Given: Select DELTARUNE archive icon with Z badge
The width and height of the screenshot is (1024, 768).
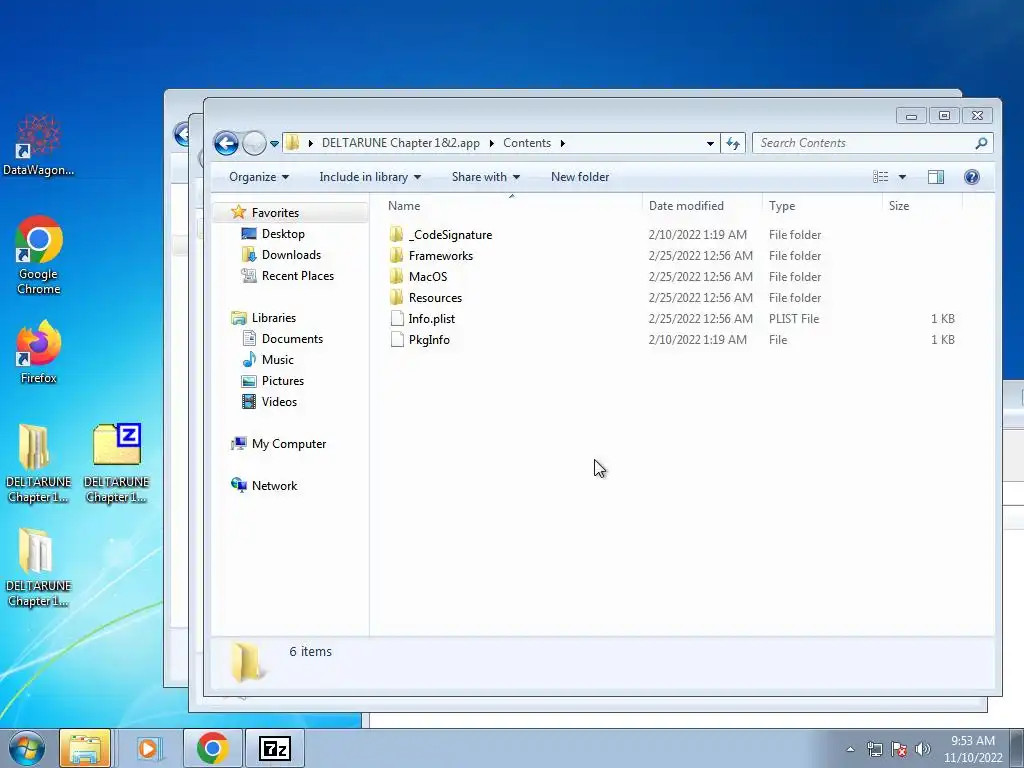Looking at the screenshot, I should [117, 462].
